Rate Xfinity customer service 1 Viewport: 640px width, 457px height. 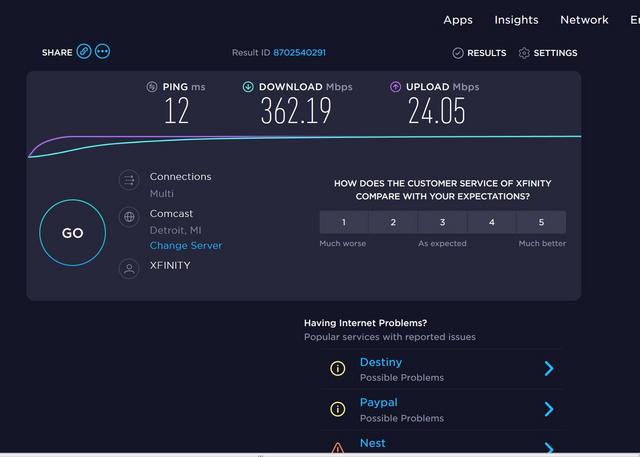(344, 222)
